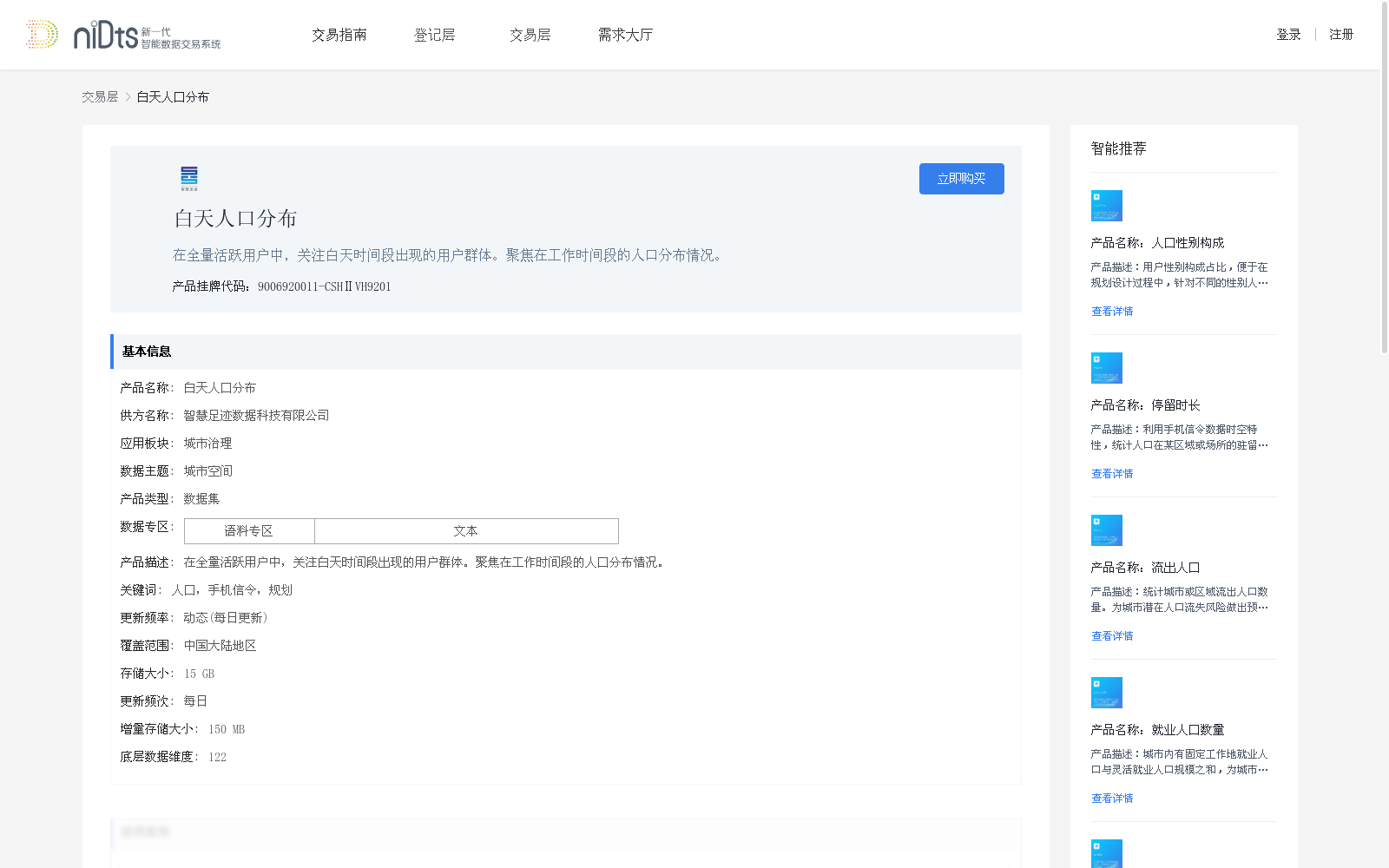Image resolution: width=1389 pixels, height=868 pixels.
Task: Click the page vertical scrollbar
Action: tap(1385, 178)
